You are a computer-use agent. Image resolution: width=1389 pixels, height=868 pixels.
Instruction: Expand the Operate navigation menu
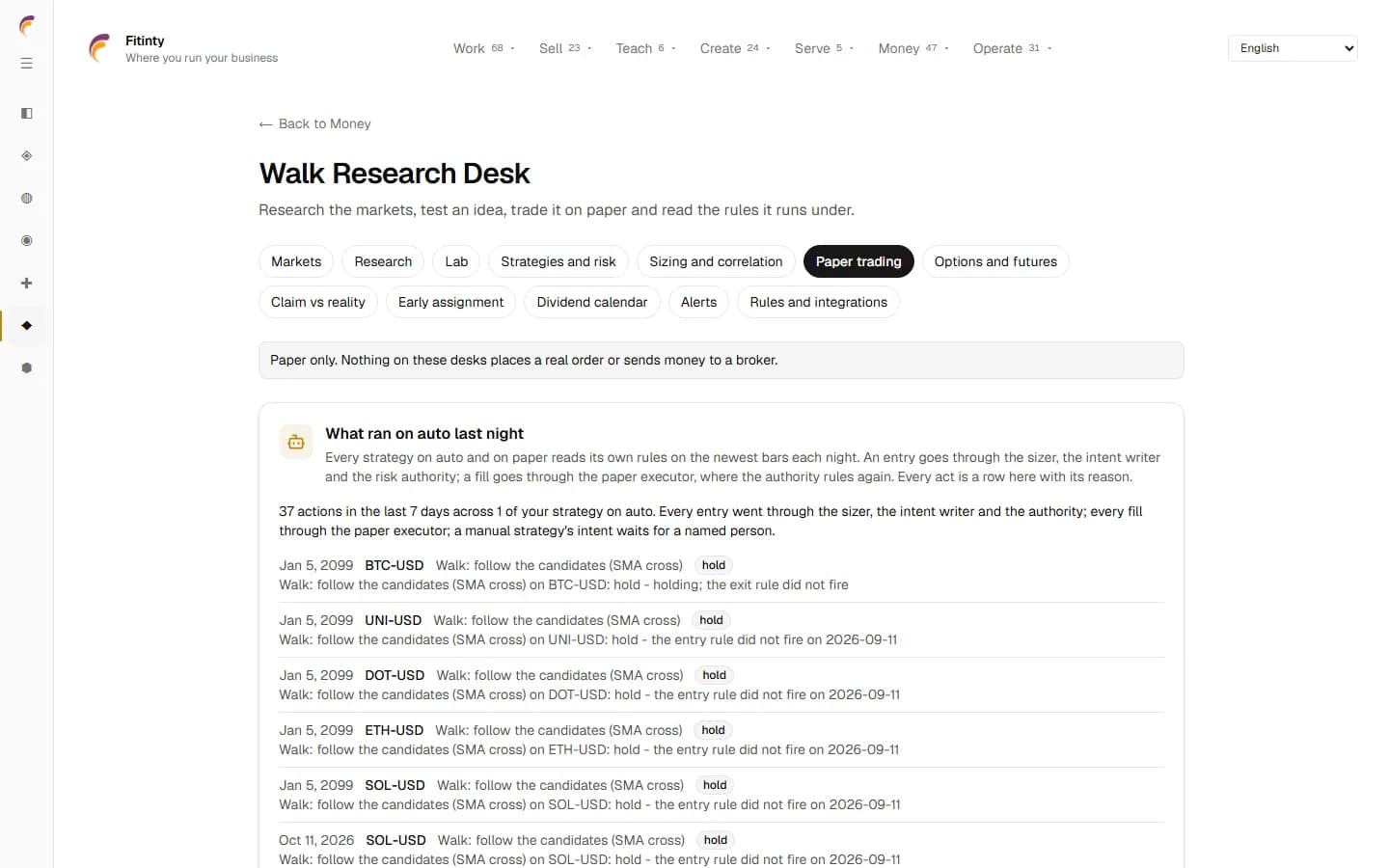click(x=1012, y=48)
